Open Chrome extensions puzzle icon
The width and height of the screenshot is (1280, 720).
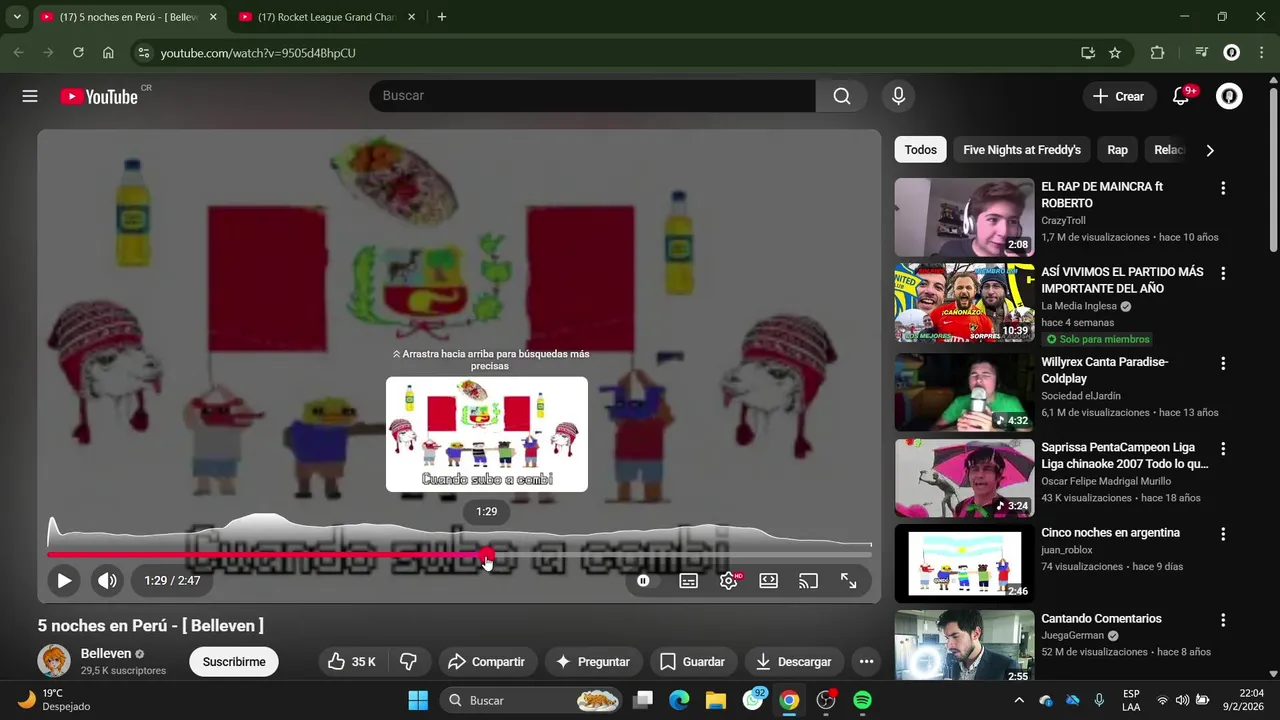point(1158,53)
